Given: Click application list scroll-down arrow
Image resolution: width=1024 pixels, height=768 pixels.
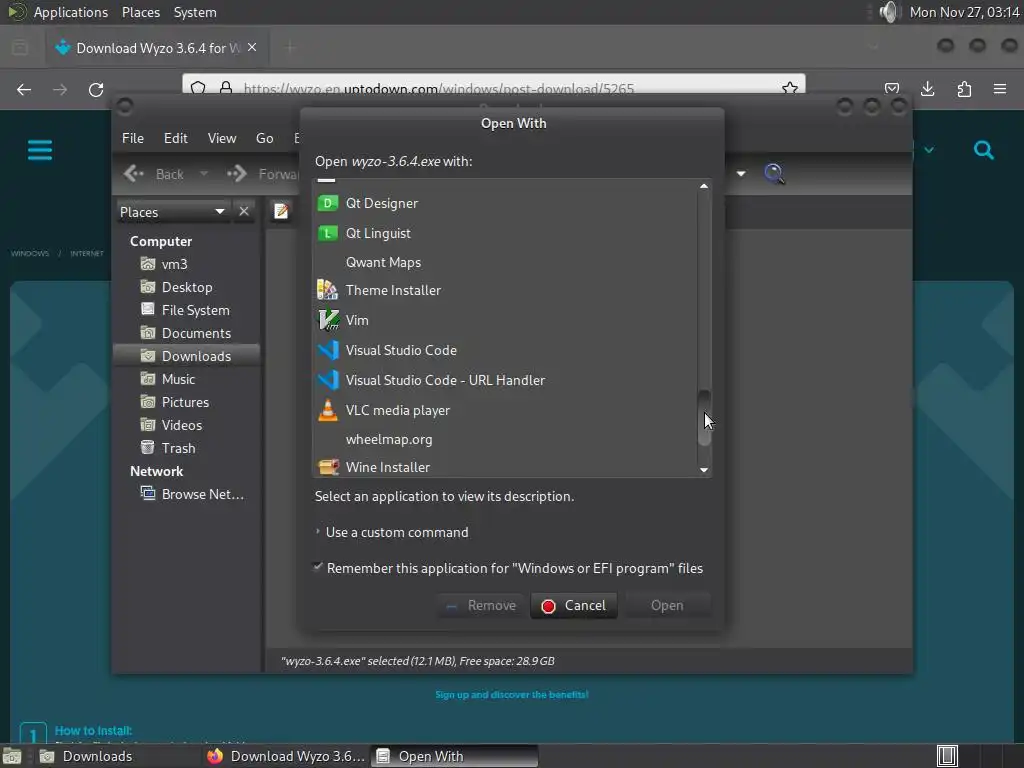Looking at the screenshot, I should pyautogui.click(x=703, y=470).
